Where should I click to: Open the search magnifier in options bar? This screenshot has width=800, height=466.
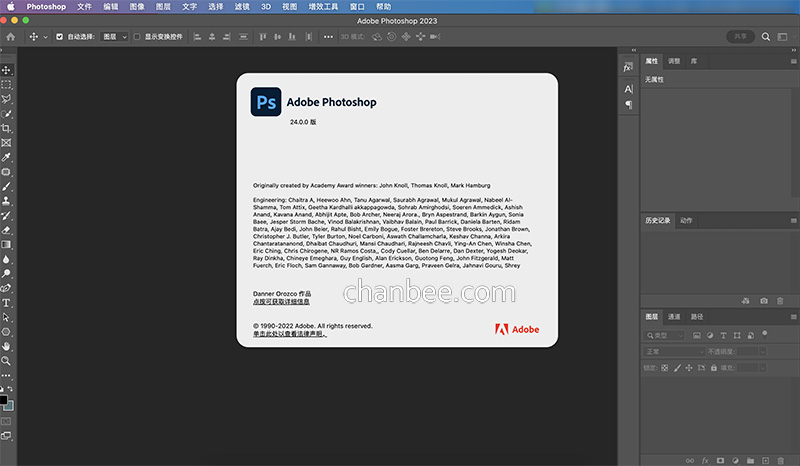pos(766,37)
